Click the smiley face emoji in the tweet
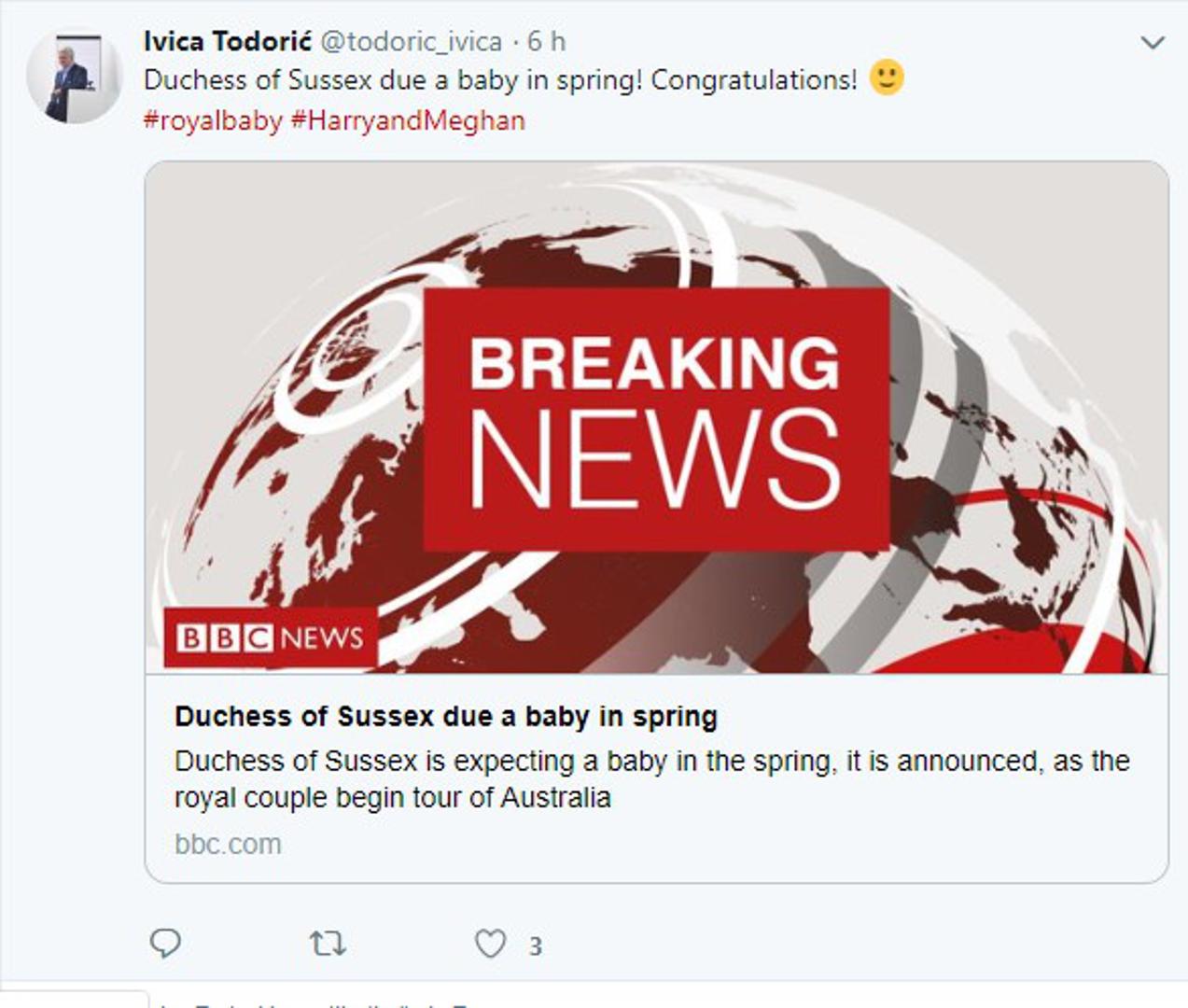This screenshot has height=1008, width=1188. coord(887,77)
